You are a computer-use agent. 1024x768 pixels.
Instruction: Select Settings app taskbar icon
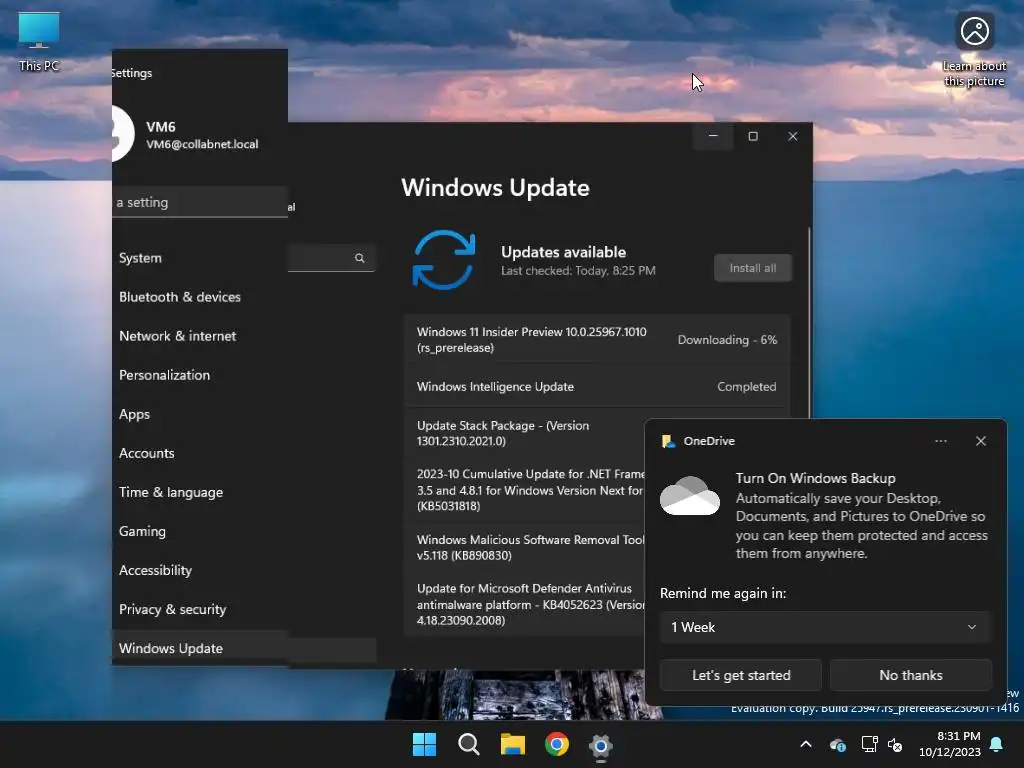coord(600,745)
